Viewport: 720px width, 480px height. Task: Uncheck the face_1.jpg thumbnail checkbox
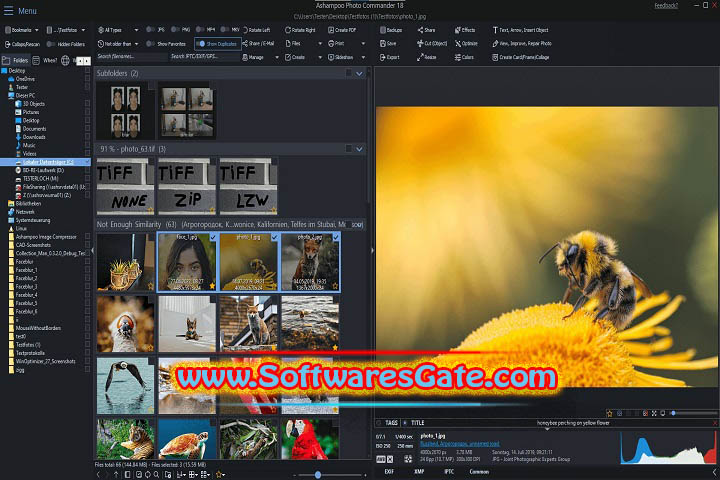[213, 237]
